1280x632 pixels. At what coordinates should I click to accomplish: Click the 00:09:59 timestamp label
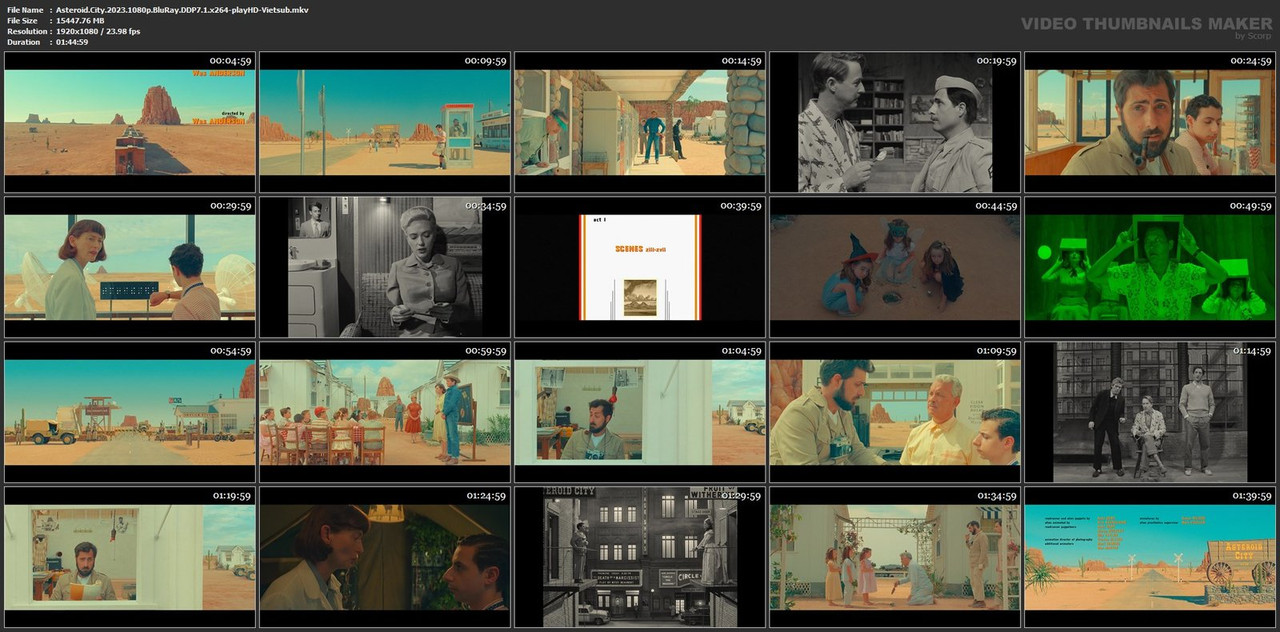[x=486, y=61]
